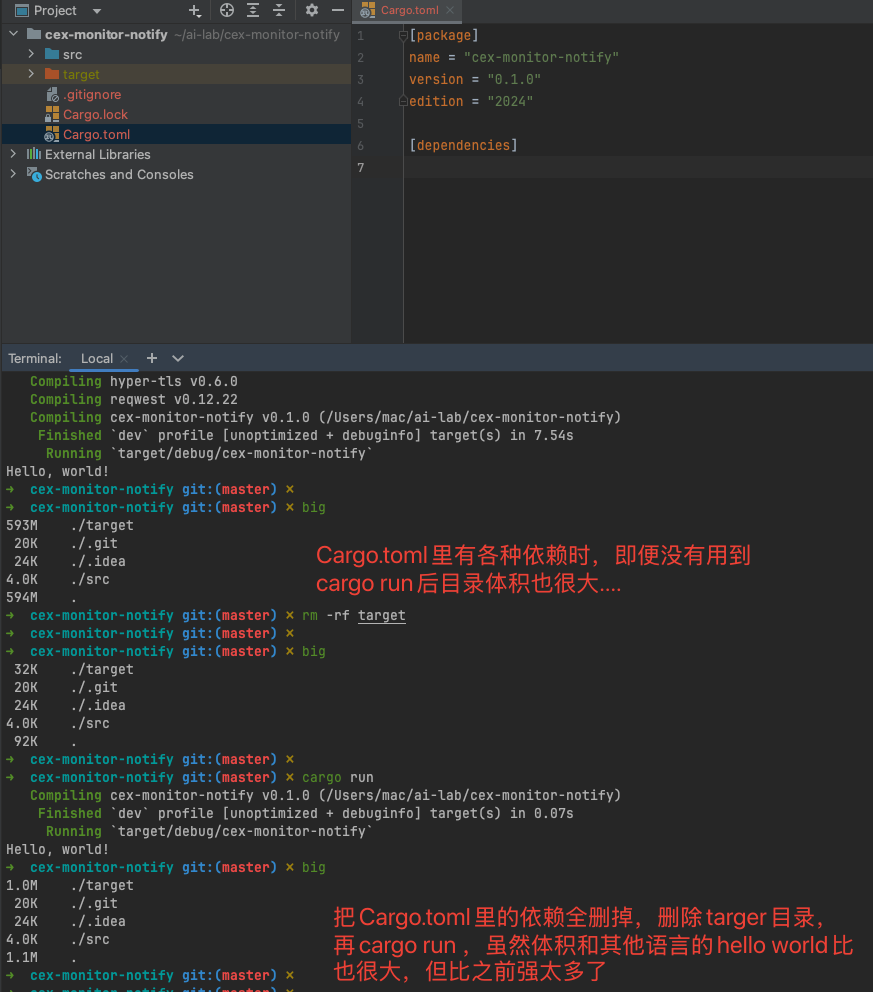Image resolution: width=873 pixels, height=992 pixels.
Task: Close the Cargo.toml editor tab
Action: pyautogui.click(x=450, y=11)
